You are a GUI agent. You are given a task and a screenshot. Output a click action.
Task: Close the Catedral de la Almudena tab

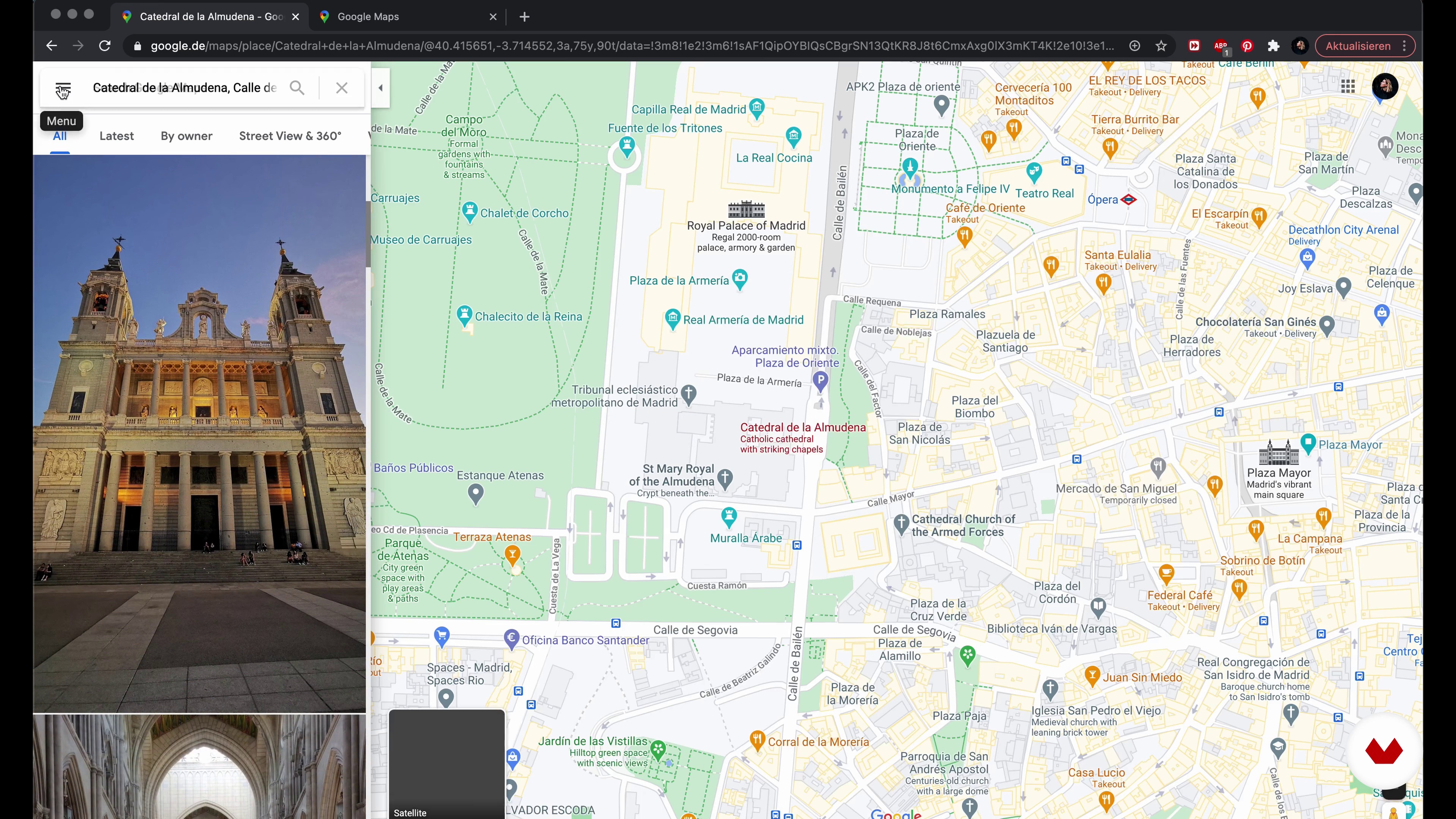(x=296, y=17)
